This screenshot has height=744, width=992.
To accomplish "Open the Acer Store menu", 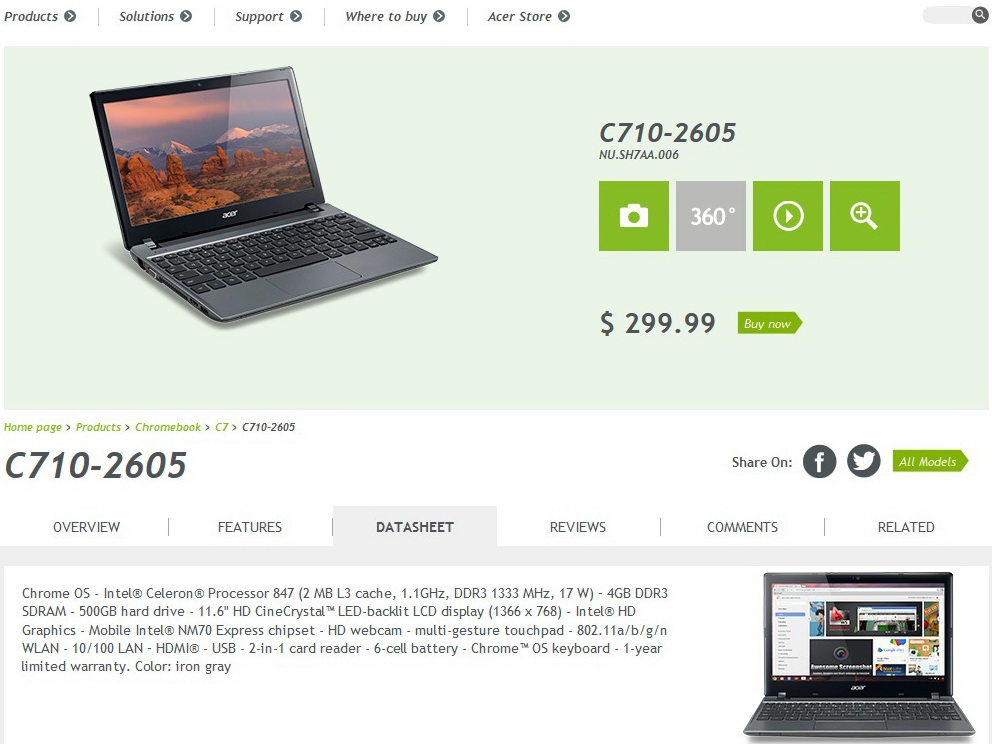I will point(528,16).
